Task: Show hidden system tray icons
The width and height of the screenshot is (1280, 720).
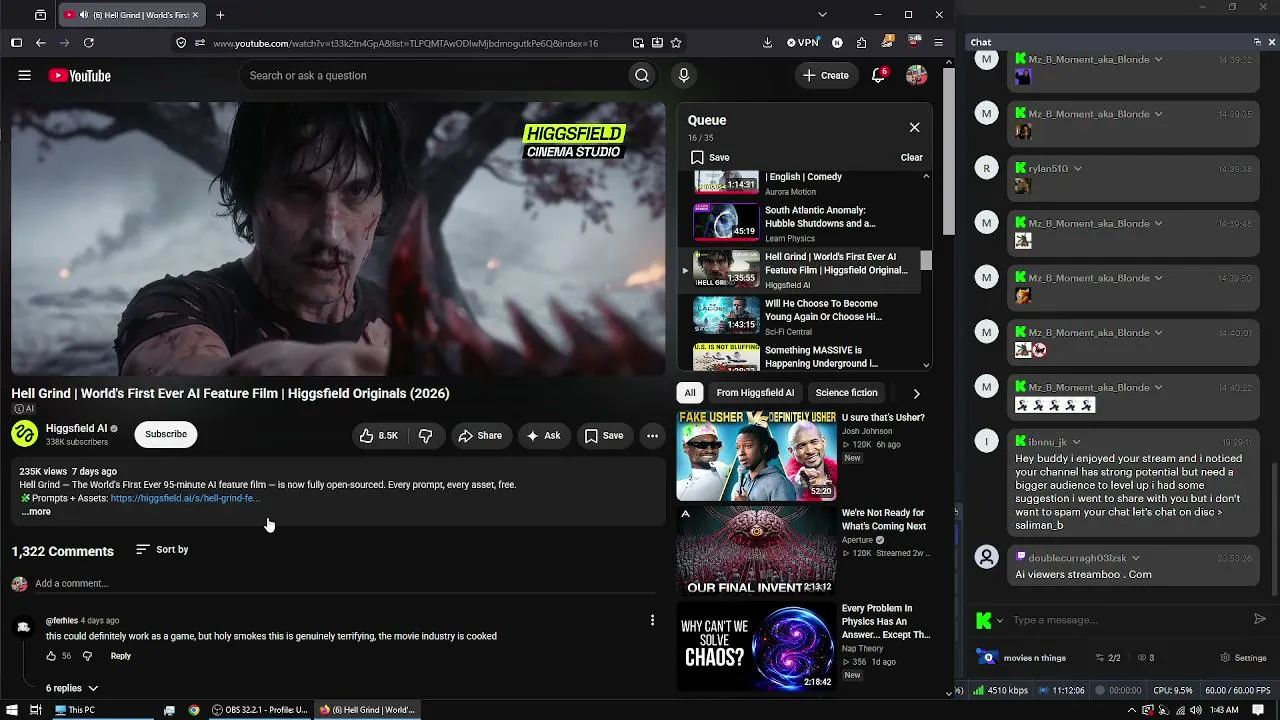Action: coord(1132,710)
